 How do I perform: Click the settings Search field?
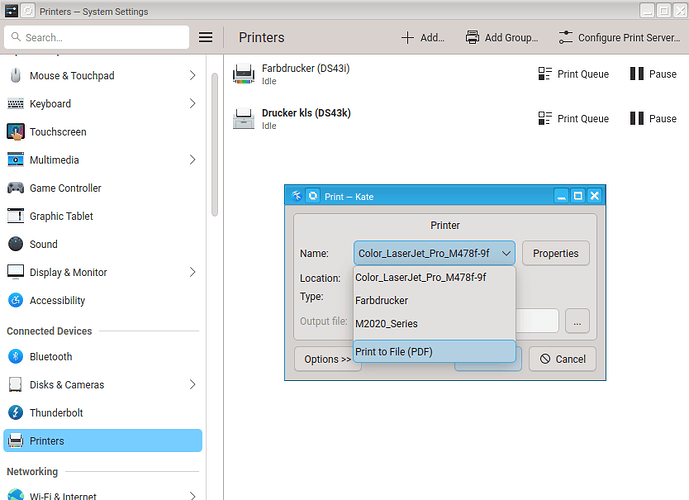(x=97, y=38)
